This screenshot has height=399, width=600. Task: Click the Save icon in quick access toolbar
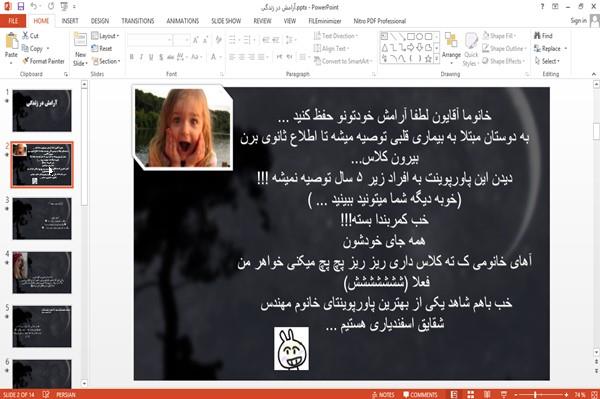21,6
